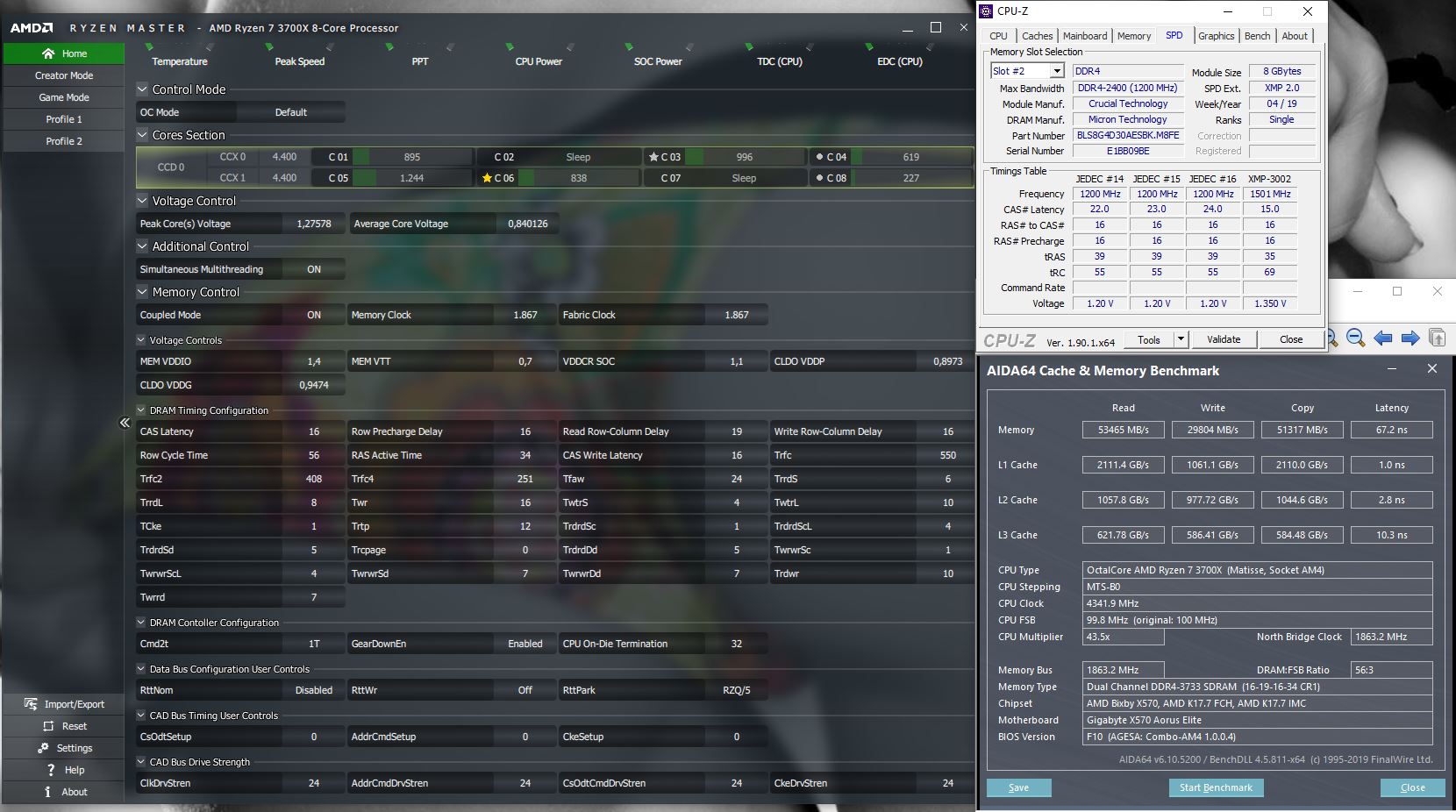Screen dimensions: 1456x812
Task: Collapse Data Bus Configuration User Controls
Action: 142,669
